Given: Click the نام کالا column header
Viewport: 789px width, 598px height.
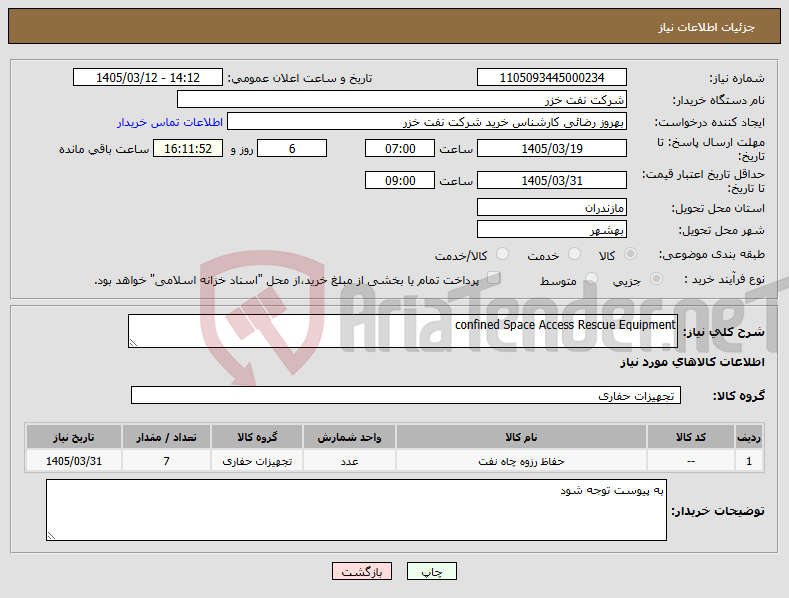Looking at the screenshot, I should (x=521, y=437).
